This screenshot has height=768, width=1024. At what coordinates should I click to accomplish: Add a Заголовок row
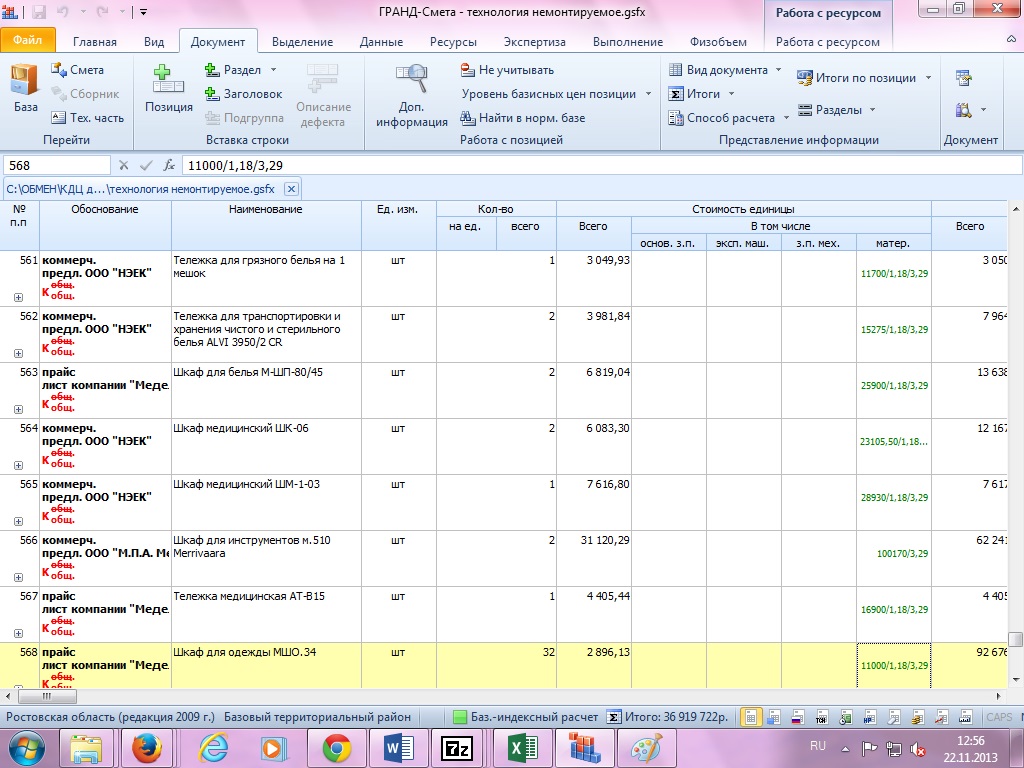click(243, 94)
